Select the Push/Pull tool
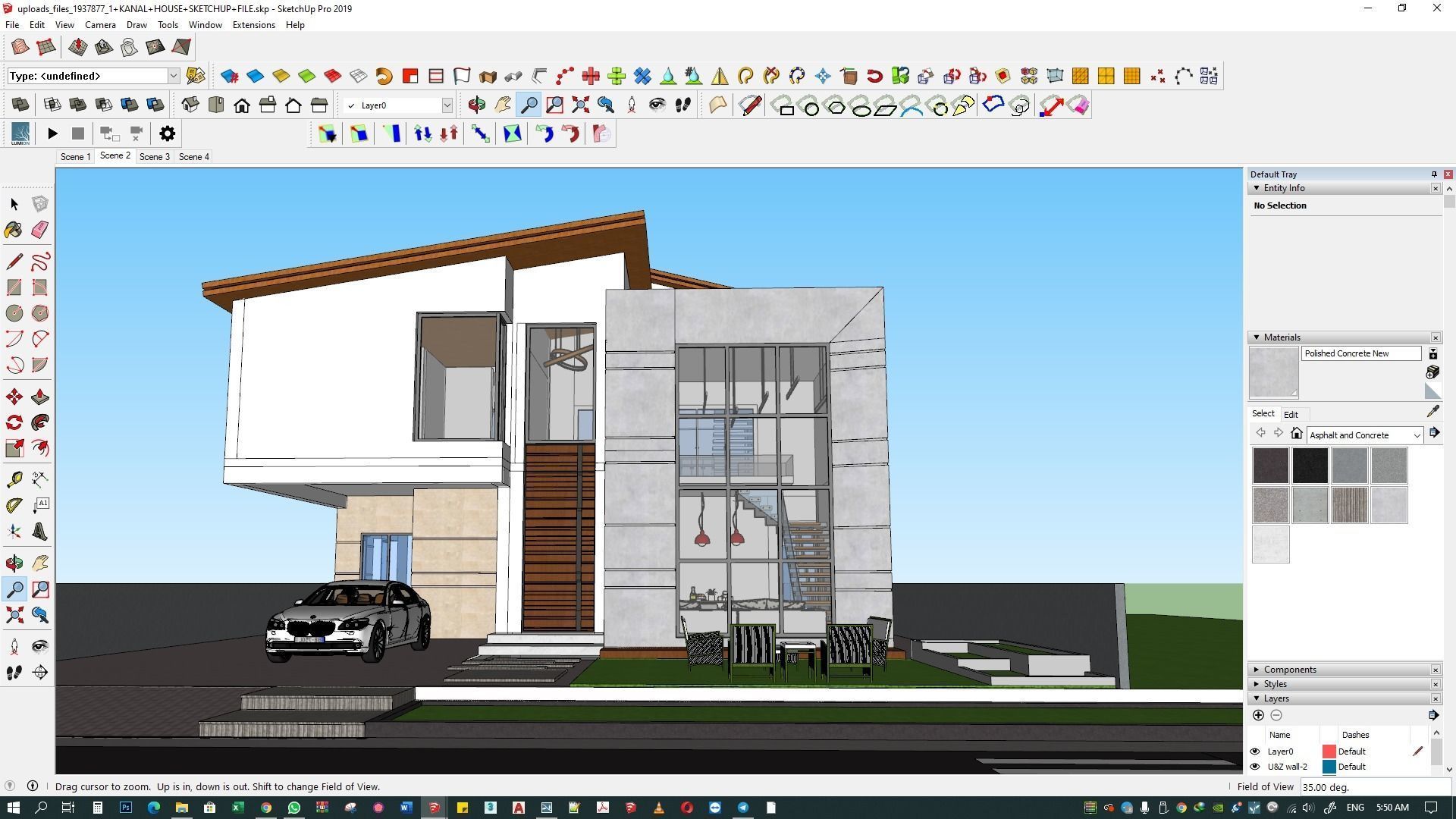Image resolution: width=1456 pixels, height=819 pixels. click(x=40, y=397)
